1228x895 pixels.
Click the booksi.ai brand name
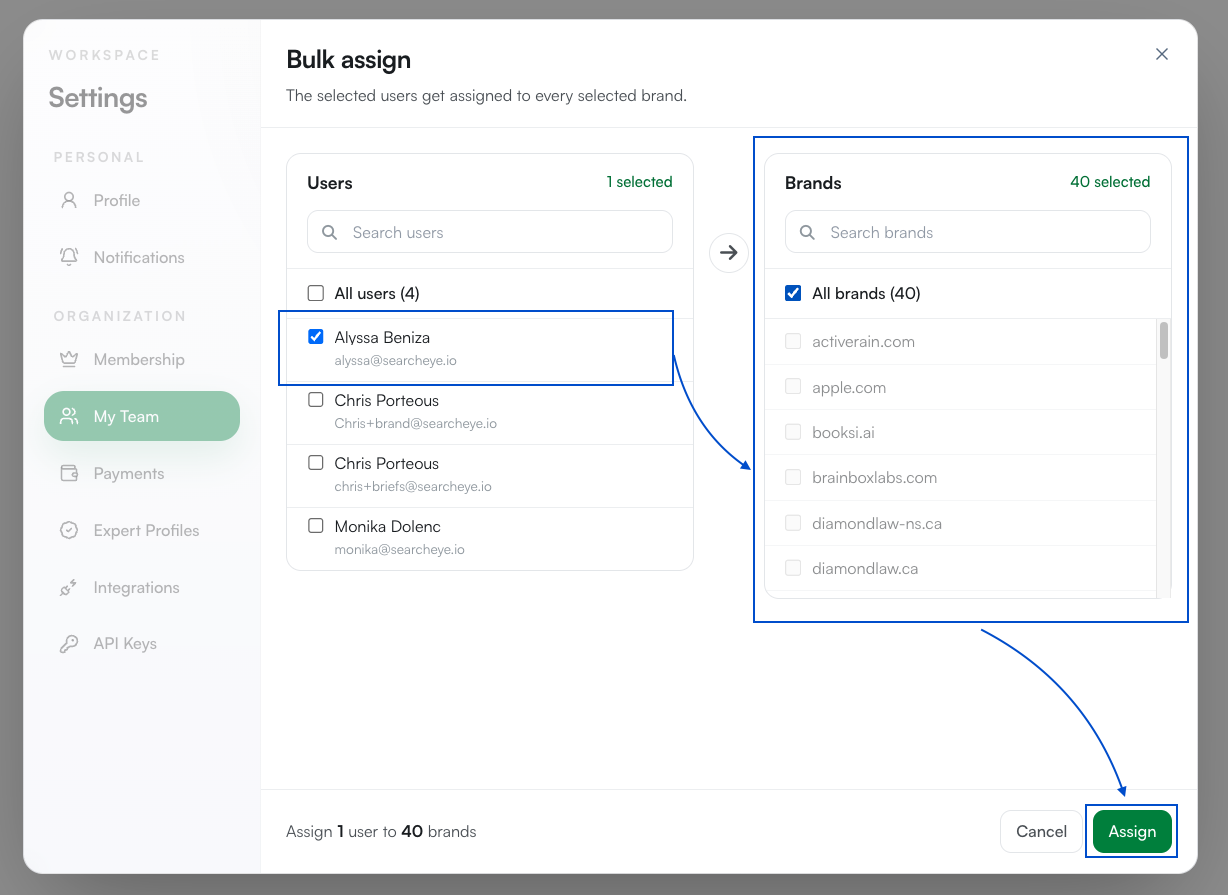tap(843, 432)
